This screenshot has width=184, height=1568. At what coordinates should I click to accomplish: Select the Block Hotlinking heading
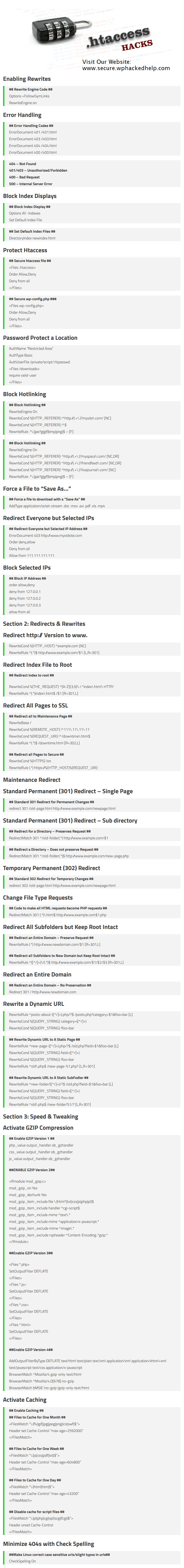(x=24, y=394)
